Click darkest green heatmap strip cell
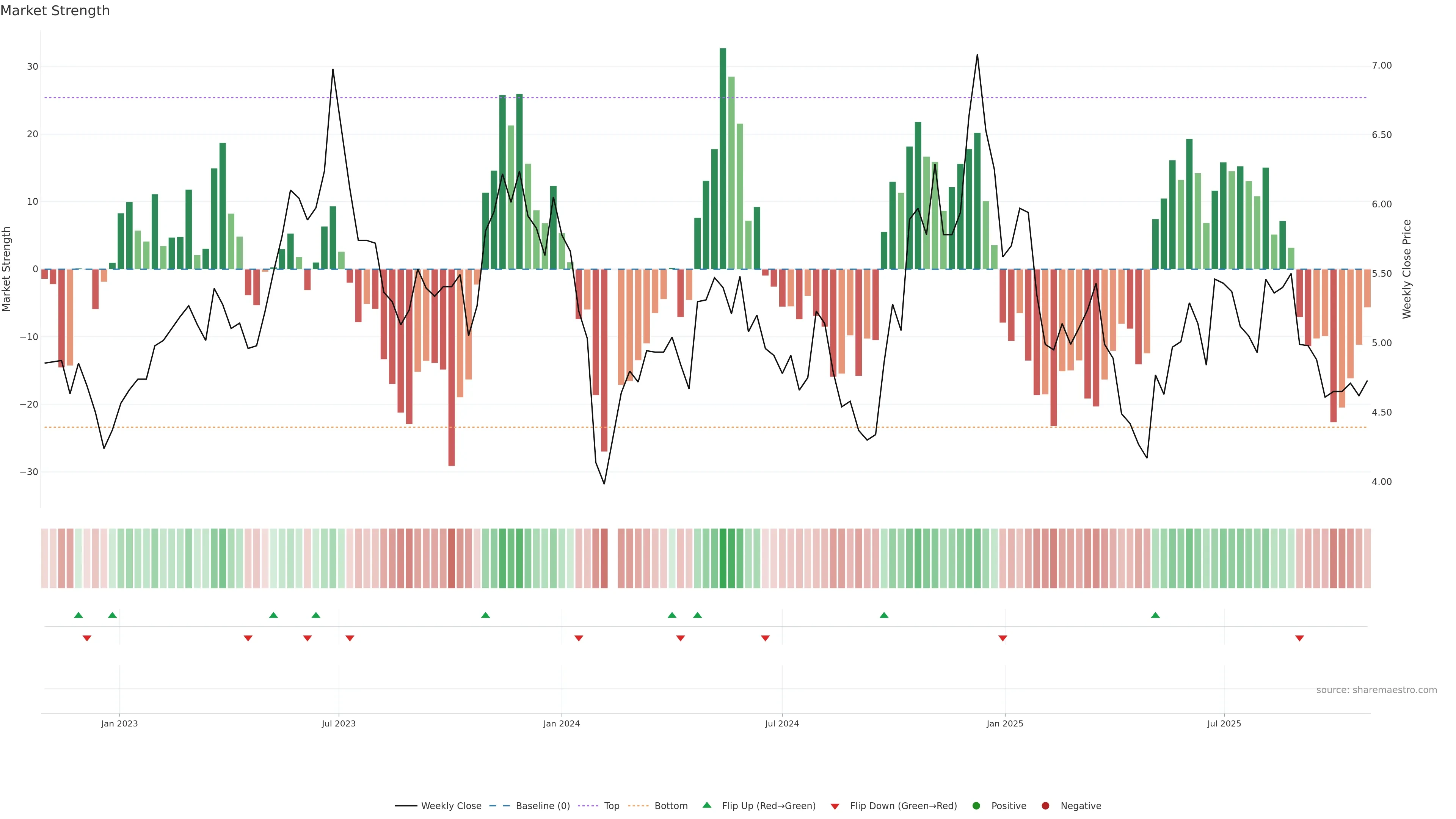The image size is (1456, 819). pyautogui.click(x=723, y=559)
